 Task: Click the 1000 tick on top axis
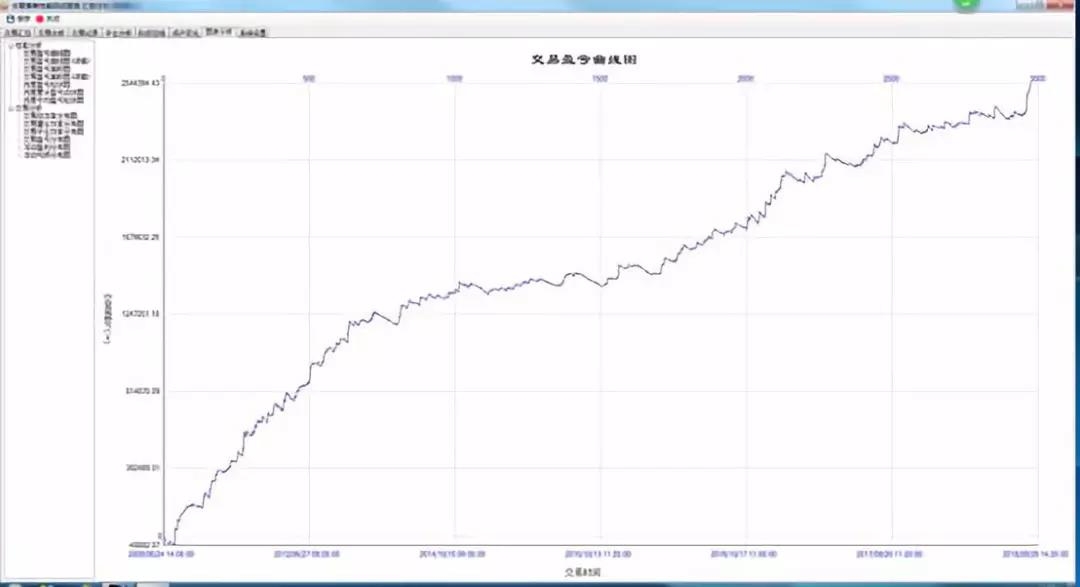pyautogui.click(x=454, y=79)
